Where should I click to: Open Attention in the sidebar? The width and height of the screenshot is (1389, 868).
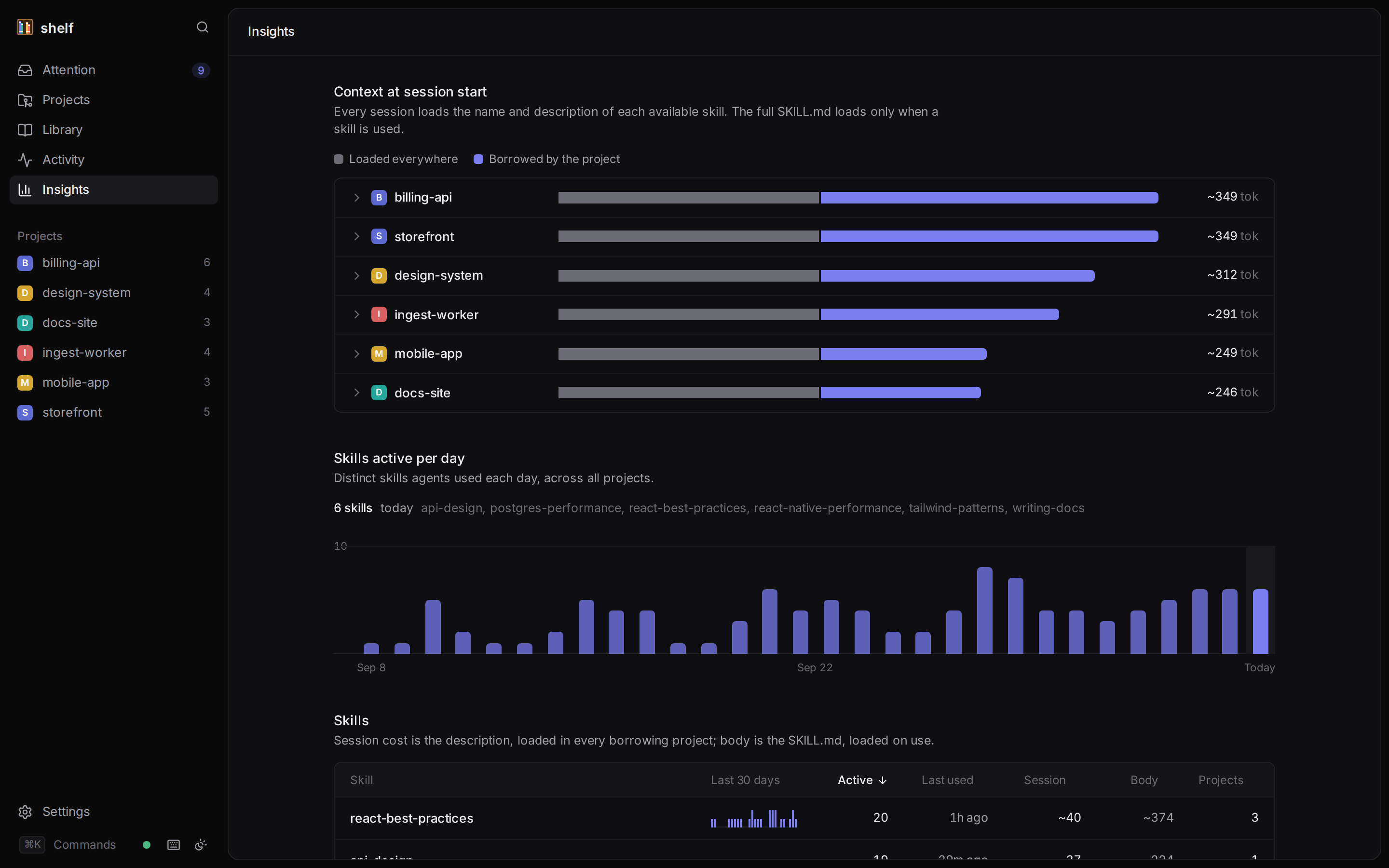(x=114, y=70)
